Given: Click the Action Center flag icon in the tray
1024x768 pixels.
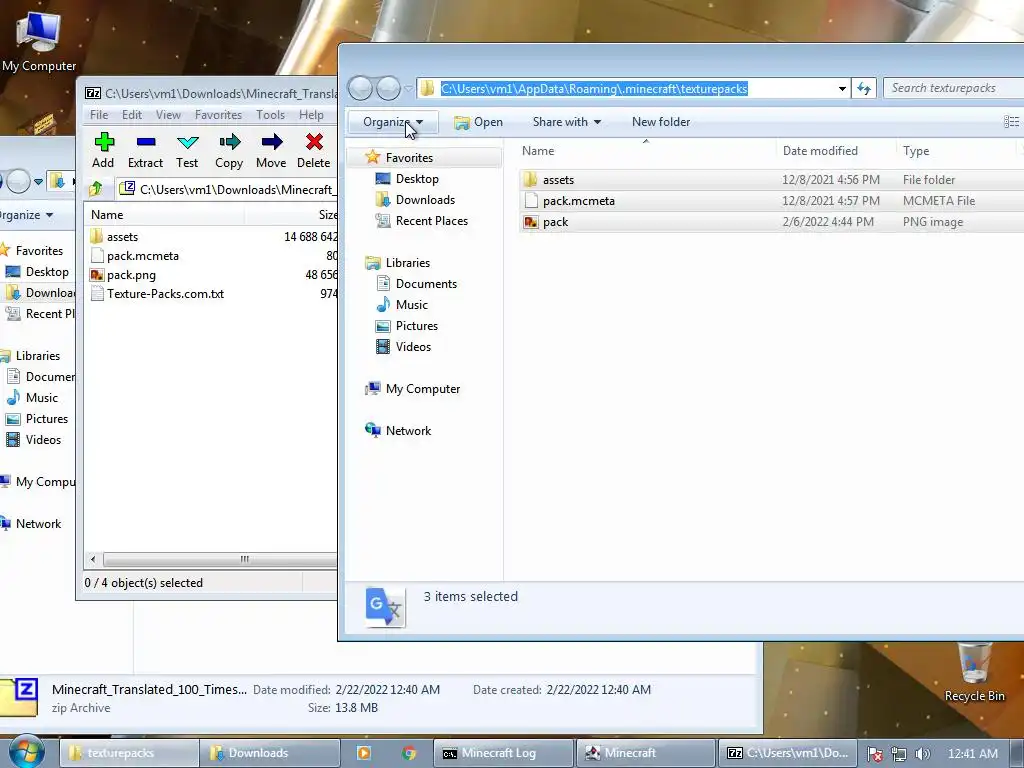Looking at the screenshot, I should 875,754.
